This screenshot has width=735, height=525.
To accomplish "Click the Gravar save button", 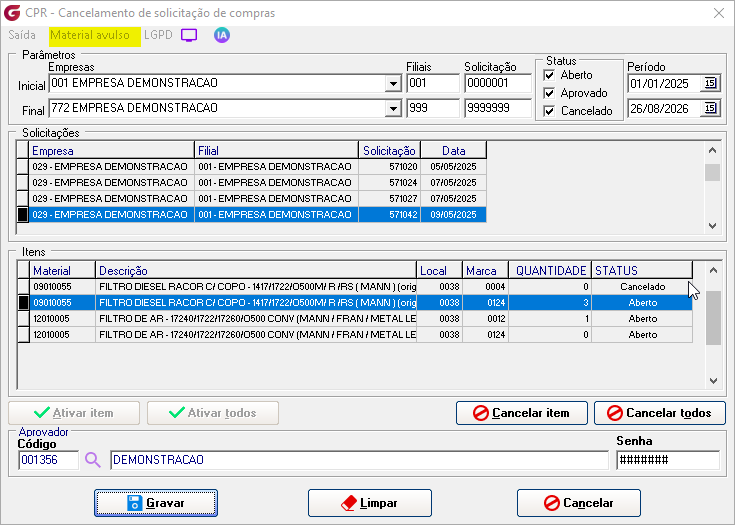I will 156,503.
